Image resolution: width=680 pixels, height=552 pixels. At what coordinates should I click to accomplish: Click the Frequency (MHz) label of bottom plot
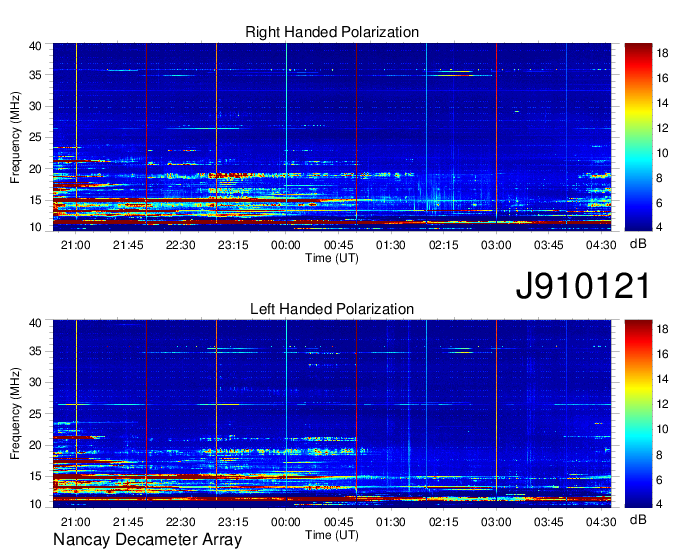pos(15,414)
